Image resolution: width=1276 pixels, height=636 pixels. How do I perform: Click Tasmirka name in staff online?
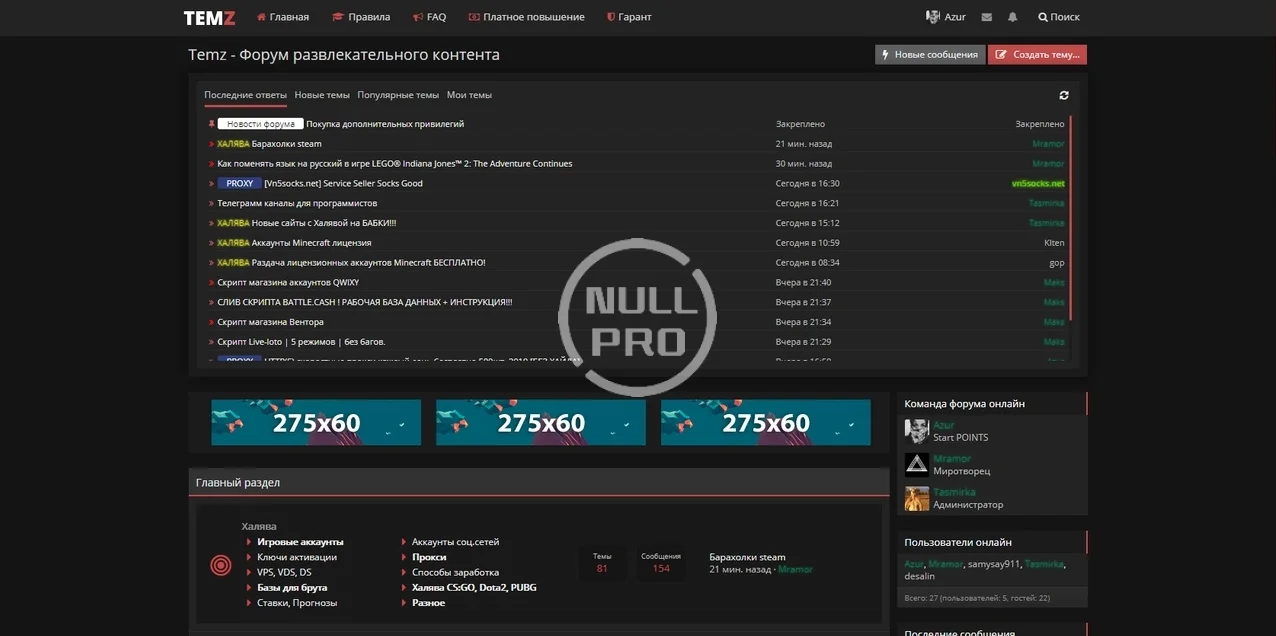(x=954, y=492)
